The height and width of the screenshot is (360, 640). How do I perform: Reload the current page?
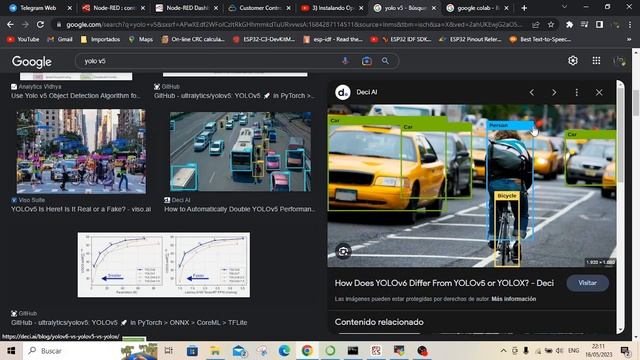pyautogui.click(x=40, y=24)
